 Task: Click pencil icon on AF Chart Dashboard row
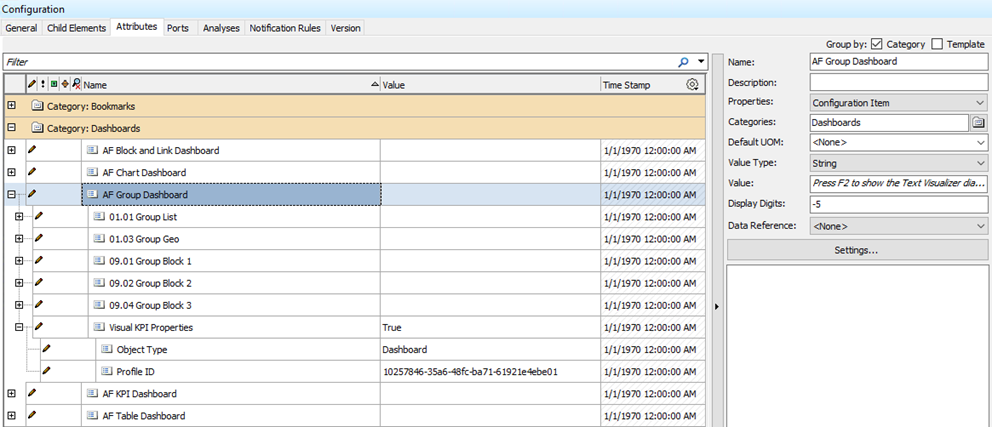[31, 172]
